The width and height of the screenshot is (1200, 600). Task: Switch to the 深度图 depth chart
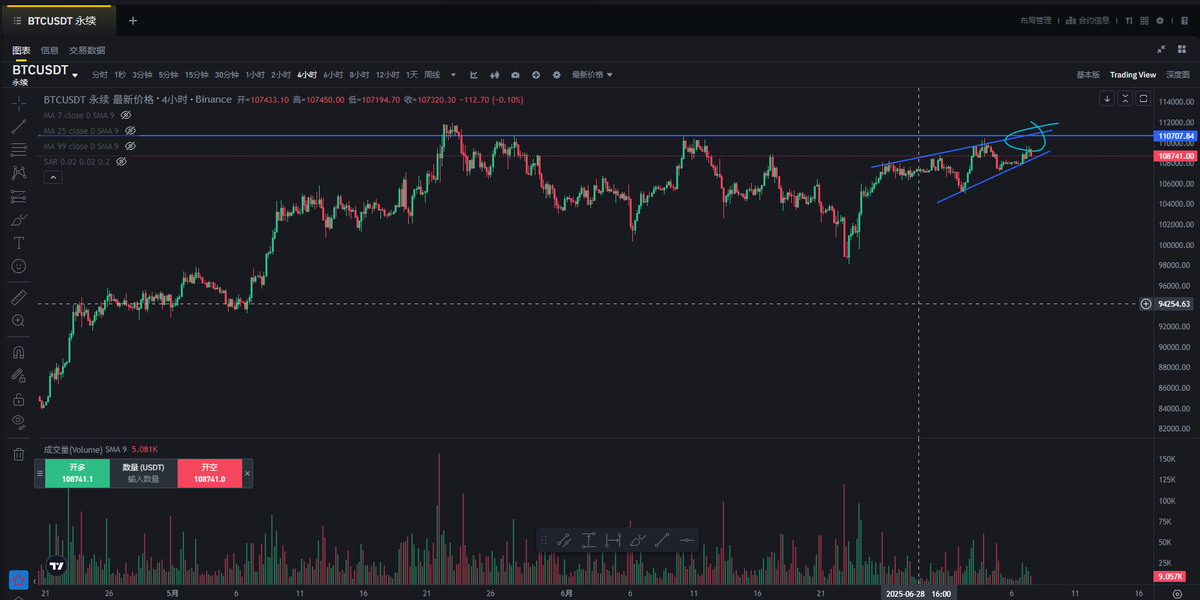coord(1178,74)
